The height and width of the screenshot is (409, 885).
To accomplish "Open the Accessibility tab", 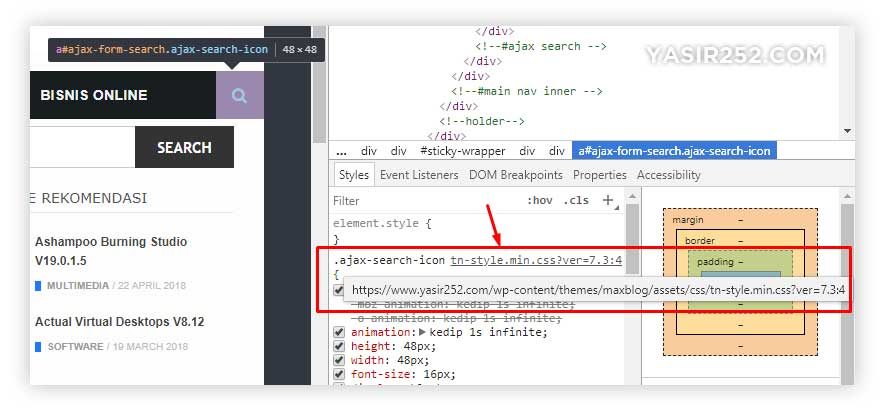I will pos(669,175).
